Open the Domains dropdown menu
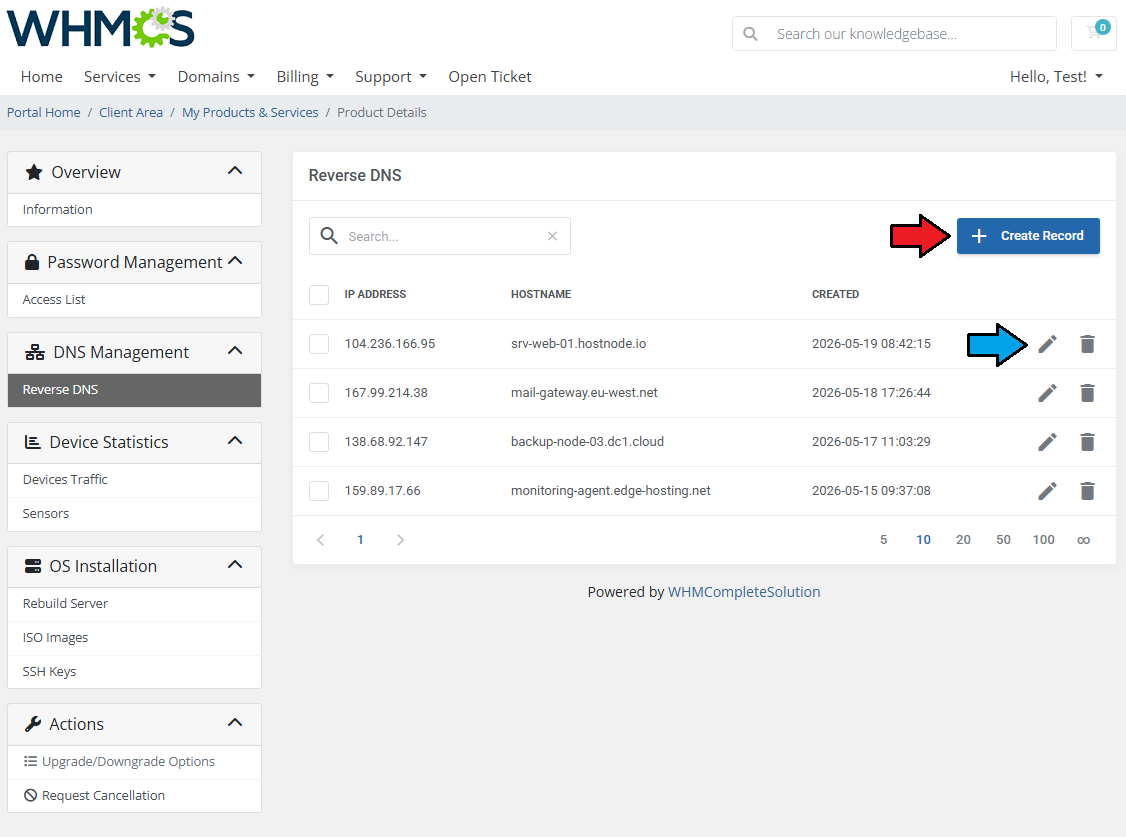Screen dimensions: 1126x837 (216, 77)
